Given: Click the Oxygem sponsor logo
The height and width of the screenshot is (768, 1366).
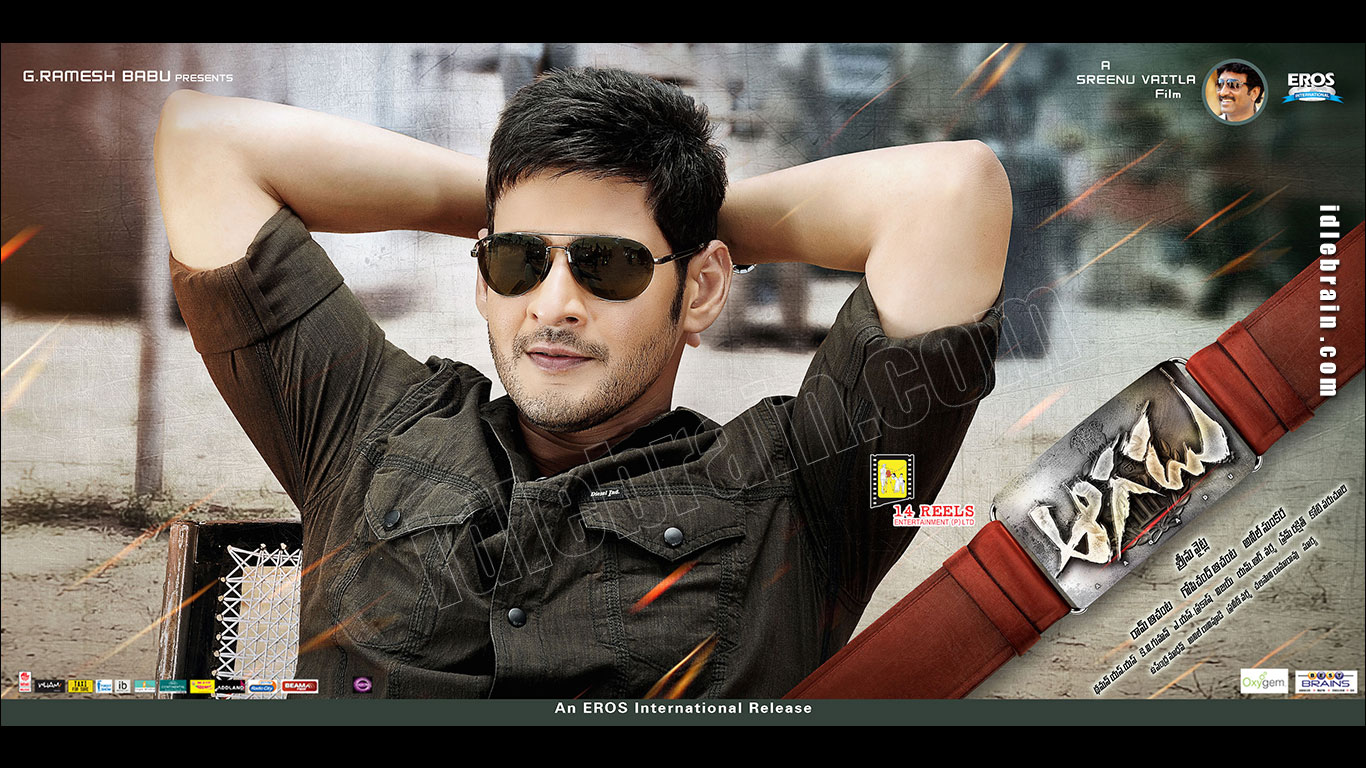Looking at the screenshot, I should (x=1264, y=681).
